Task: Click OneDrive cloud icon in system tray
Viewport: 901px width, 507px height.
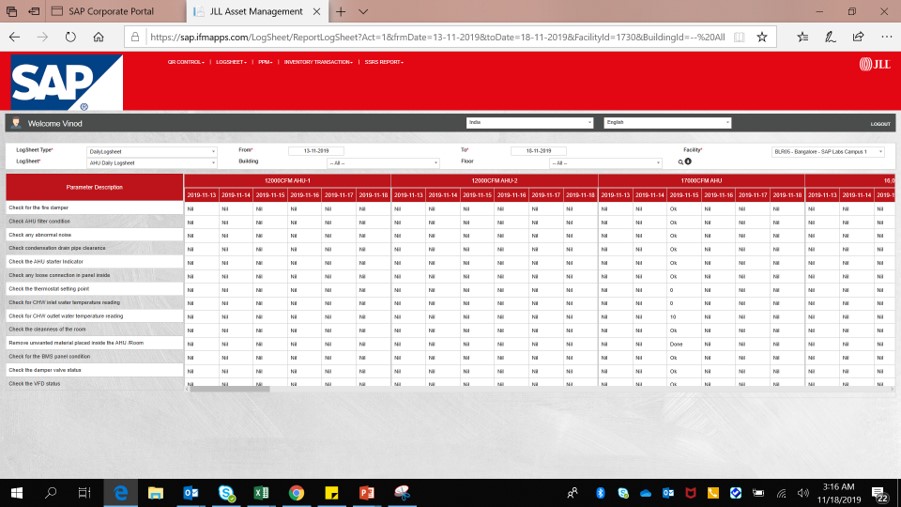Action: [645, 493]
